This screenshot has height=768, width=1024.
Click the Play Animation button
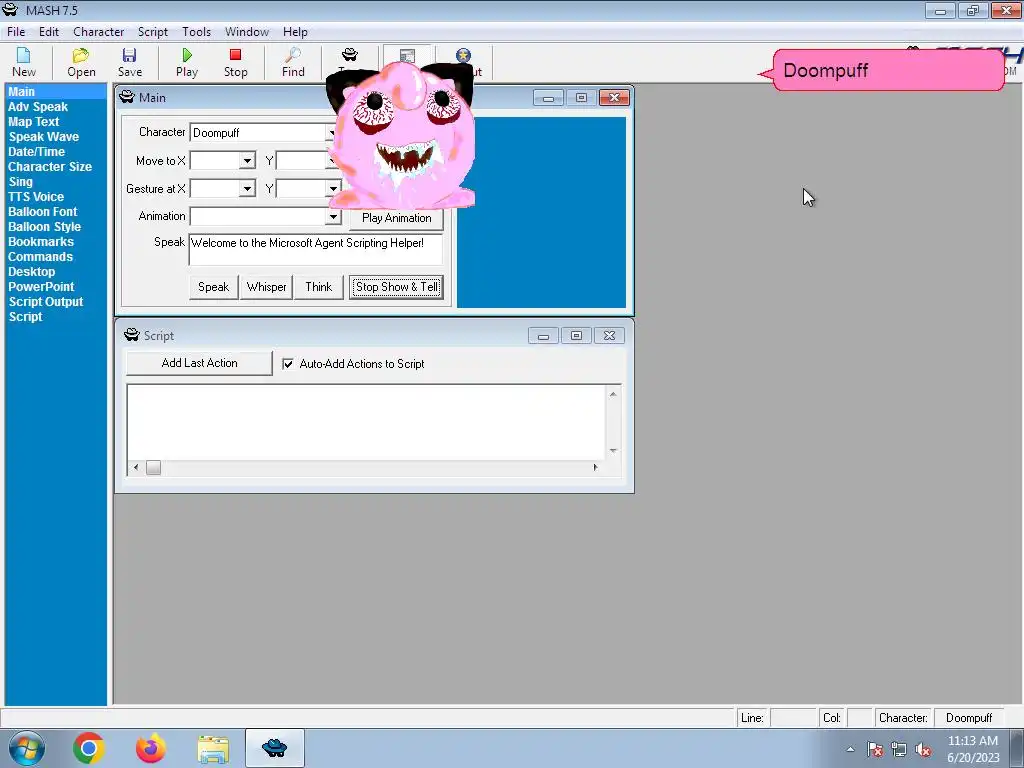point(396,217)
